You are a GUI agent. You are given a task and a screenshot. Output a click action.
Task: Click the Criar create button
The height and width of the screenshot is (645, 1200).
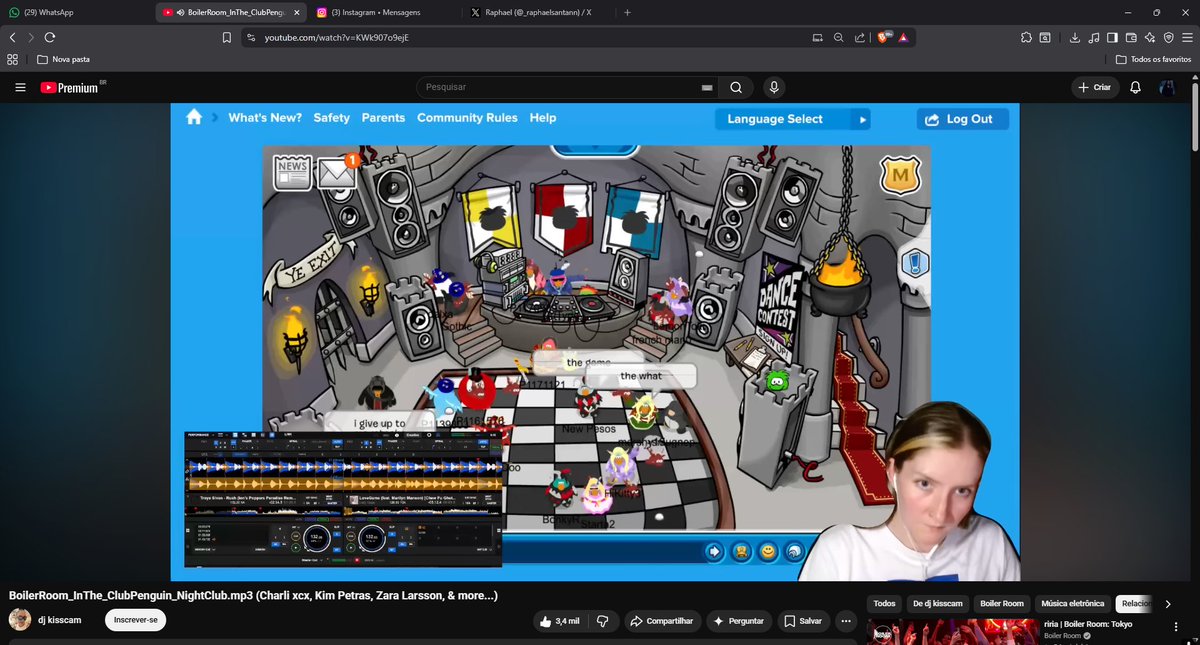(x=1094, y=88)
